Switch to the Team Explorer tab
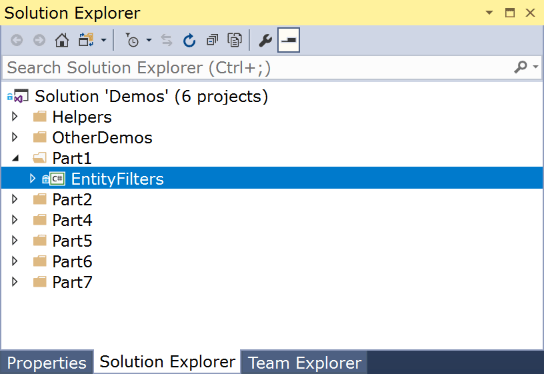 coord(305,363)
